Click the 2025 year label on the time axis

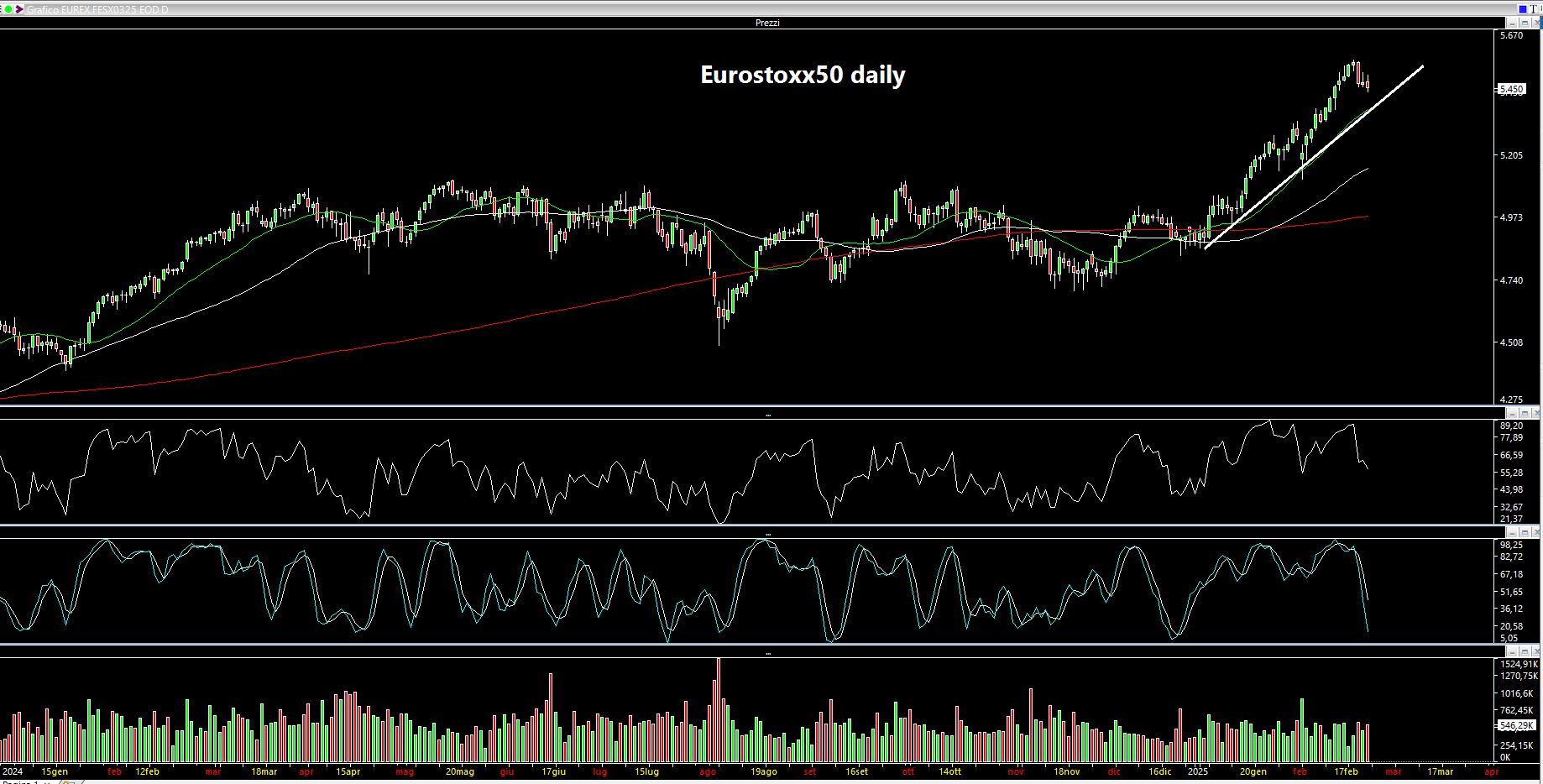pyautogui.click(x=1197, y=771)
